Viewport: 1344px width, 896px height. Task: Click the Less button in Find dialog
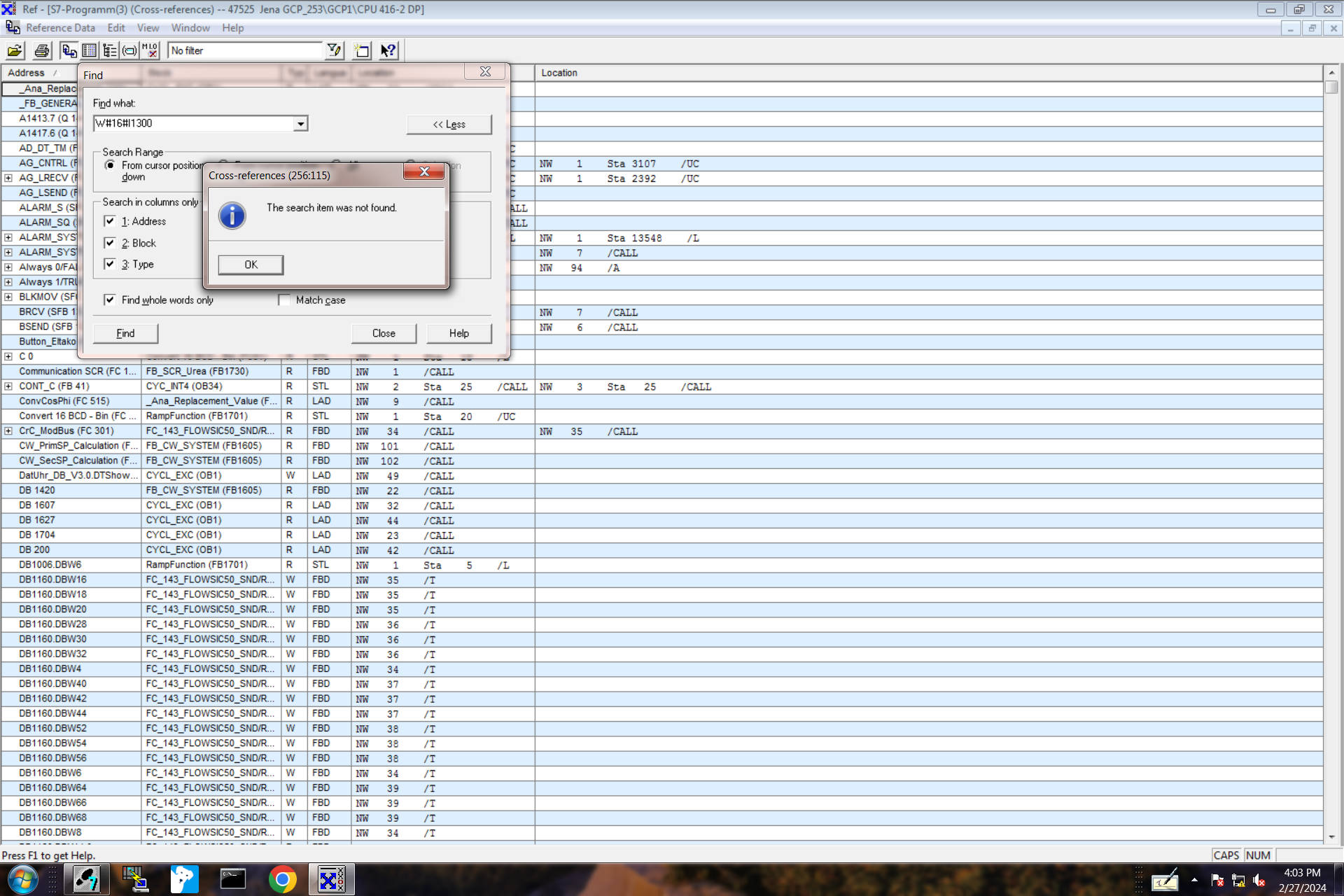449,125
